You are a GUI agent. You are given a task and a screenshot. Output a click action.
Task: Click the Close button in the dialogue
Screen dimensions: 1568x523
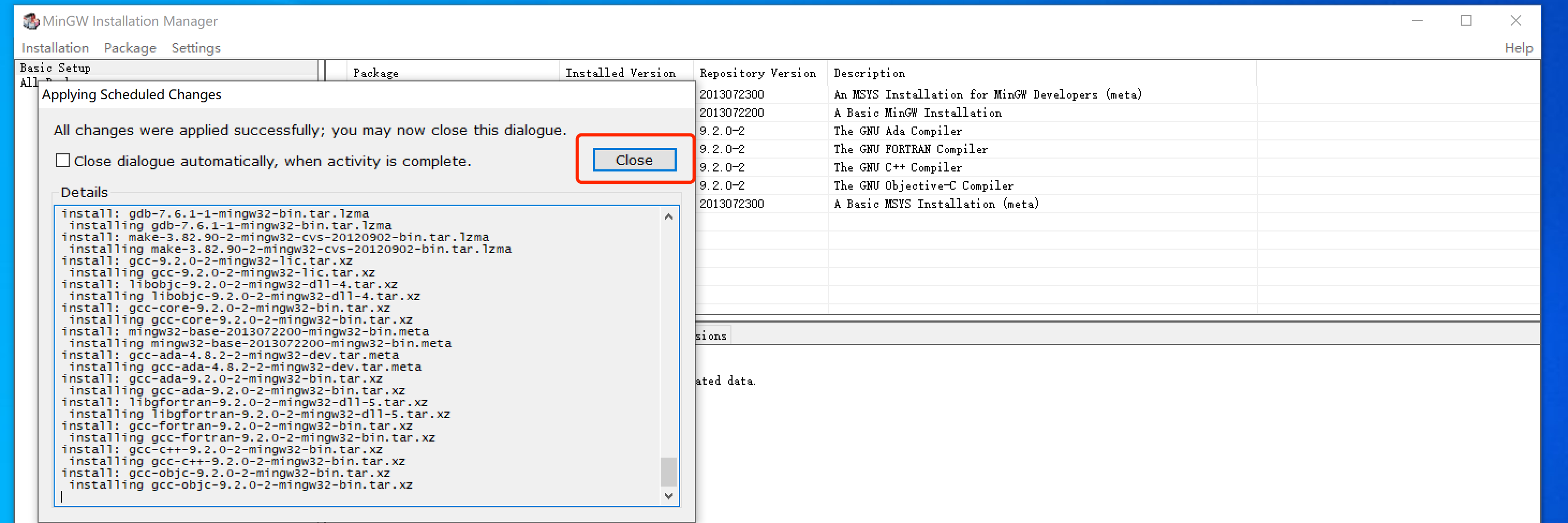click(634, 160)
